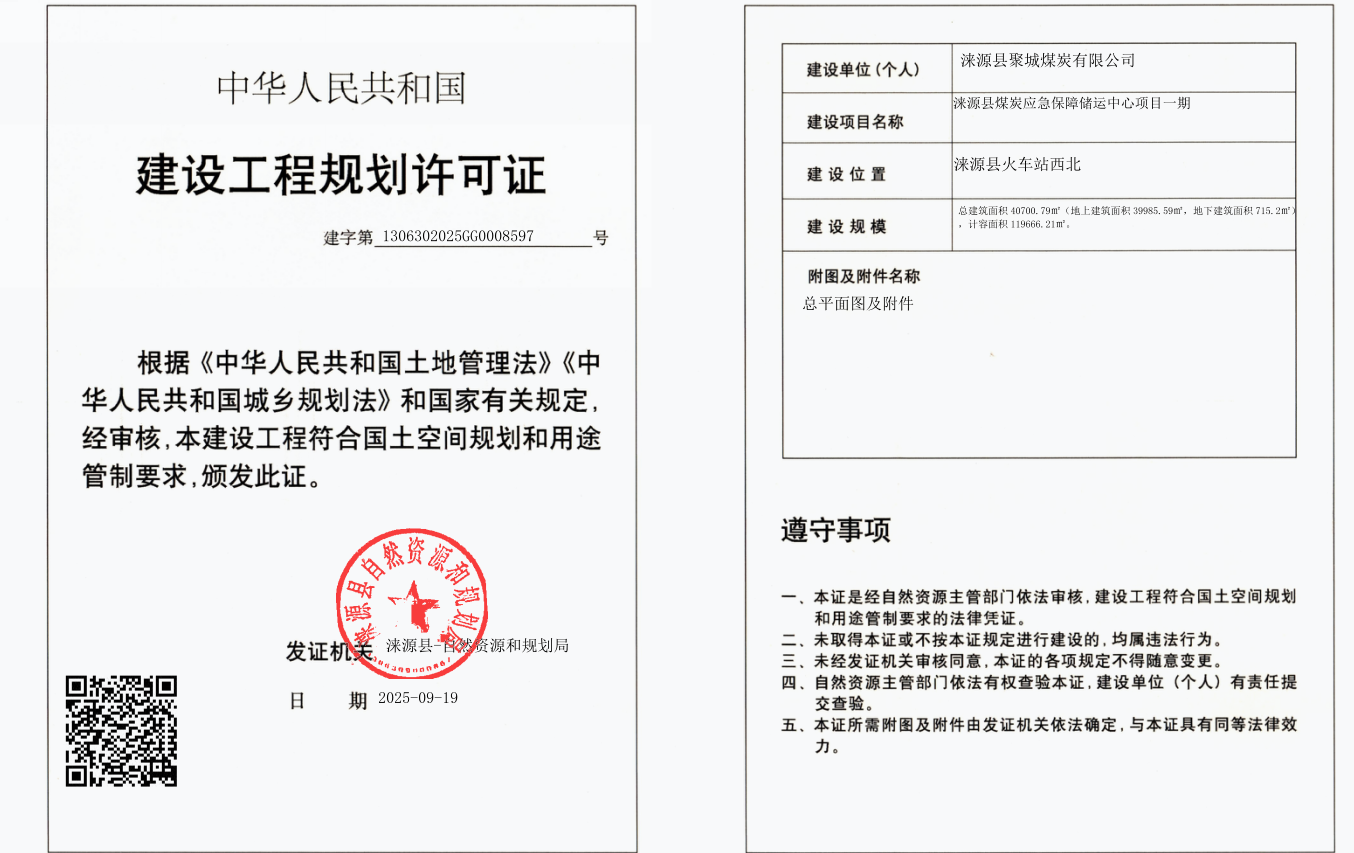Click the 建设规模 label cell
1354x853 pixels.
(847, 227)
